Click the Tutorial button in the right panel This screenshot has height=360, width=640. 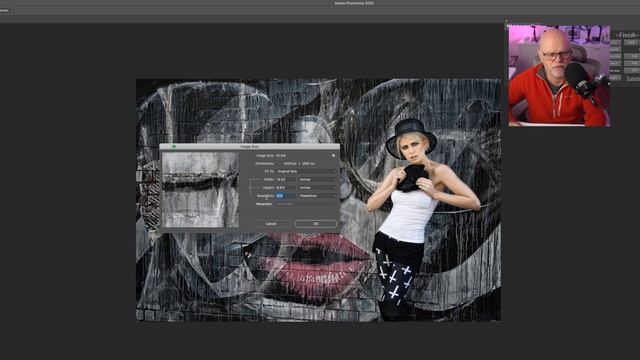(633, 78)
